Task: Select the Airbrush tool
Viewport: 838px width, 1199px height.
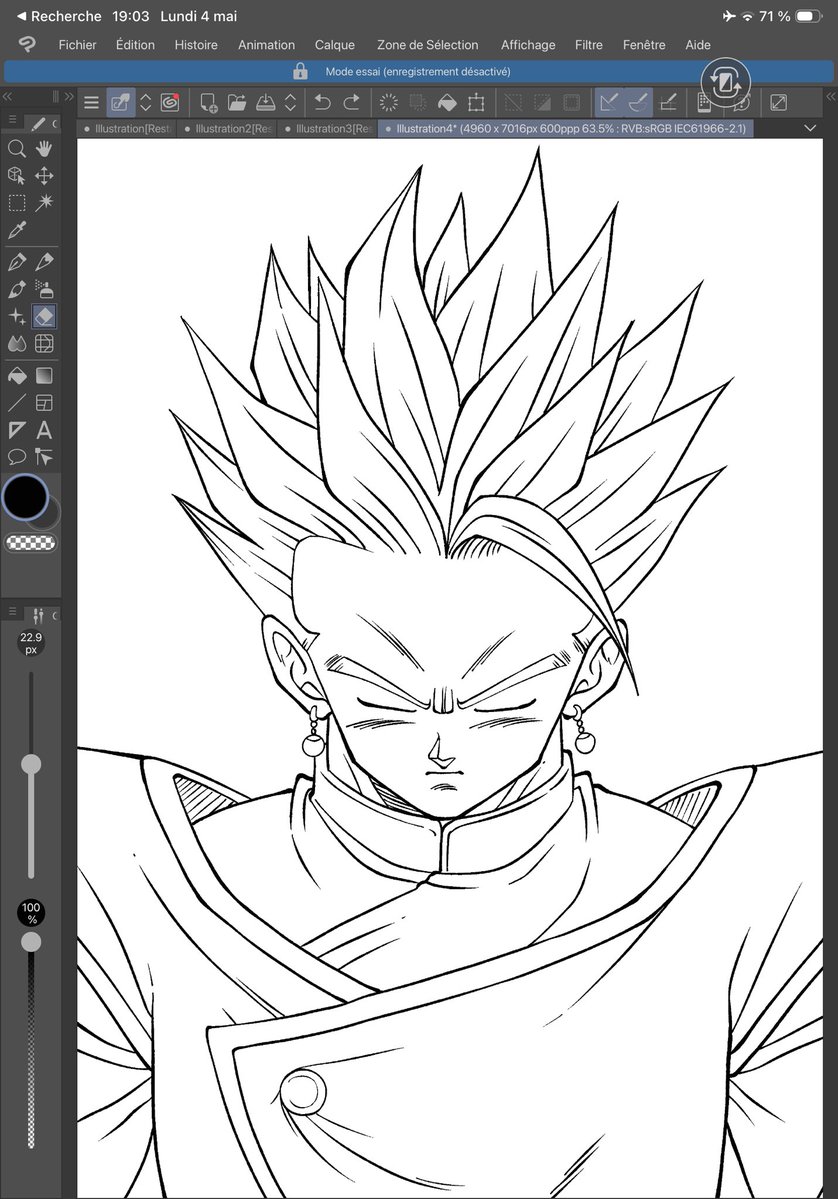Action: [x=44, y=290]
